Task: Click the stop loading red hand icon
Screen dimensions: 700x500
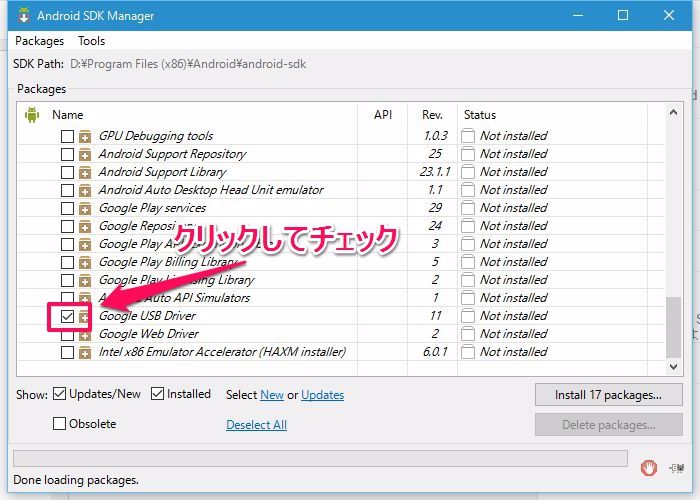Action: (649, 468)
